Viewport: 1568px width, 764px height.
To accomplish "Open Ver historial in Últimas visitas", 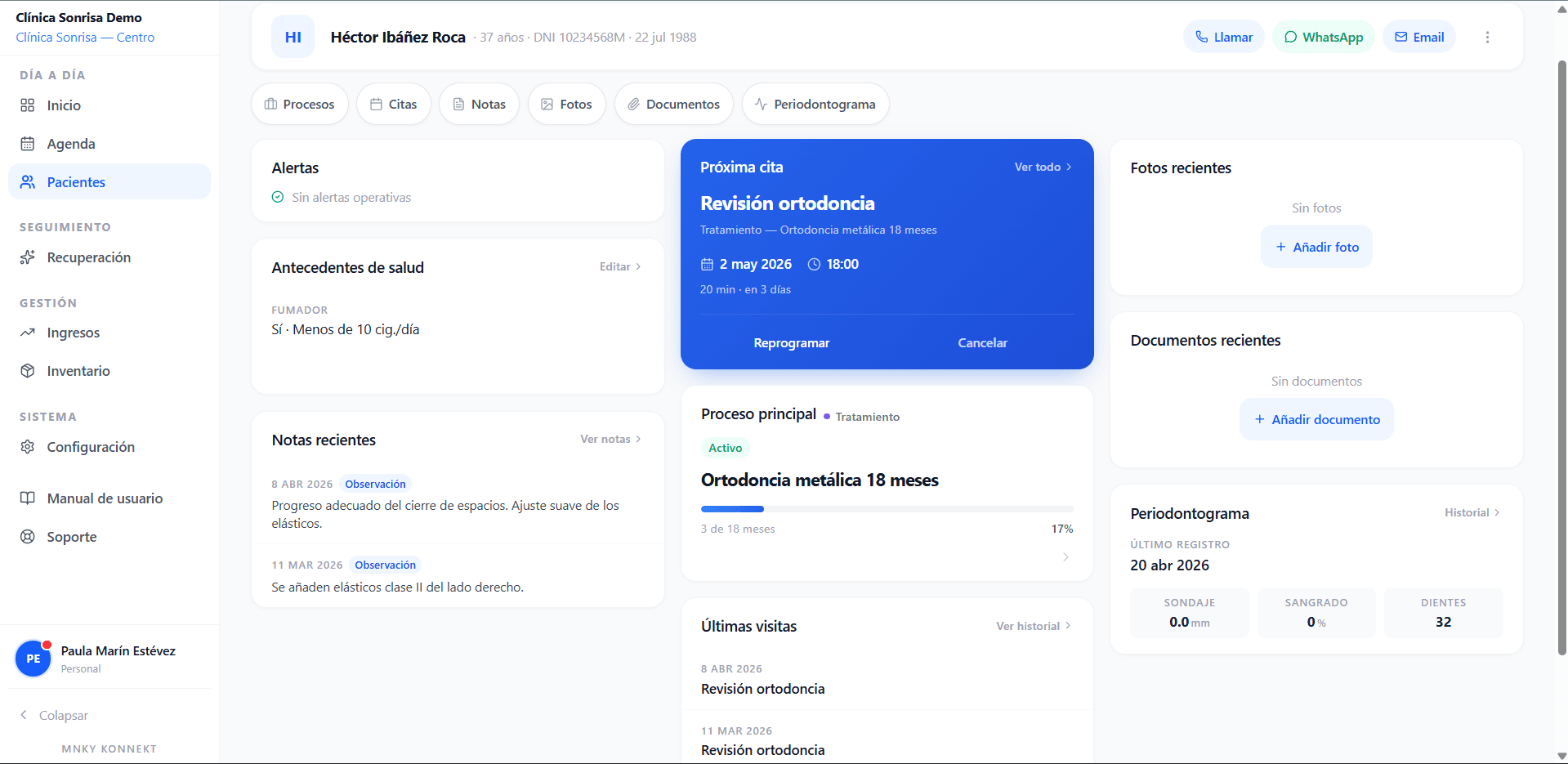I will [1034, 626].
